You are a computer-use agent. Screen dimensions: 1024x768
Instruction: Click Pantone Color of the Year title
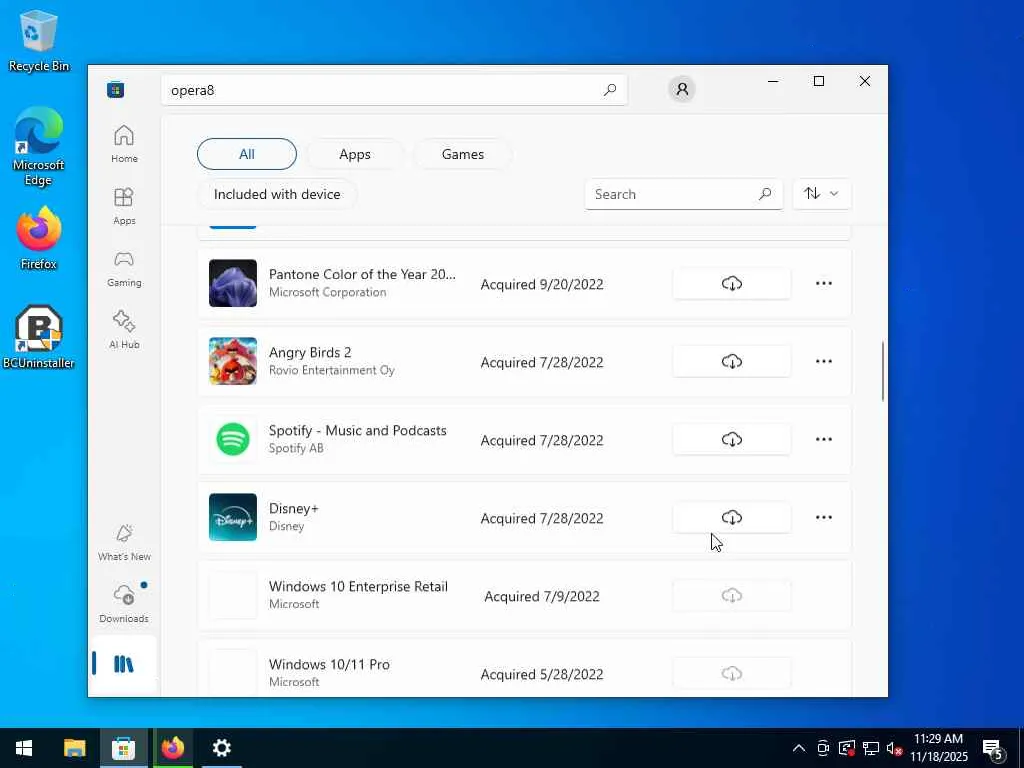362,274
